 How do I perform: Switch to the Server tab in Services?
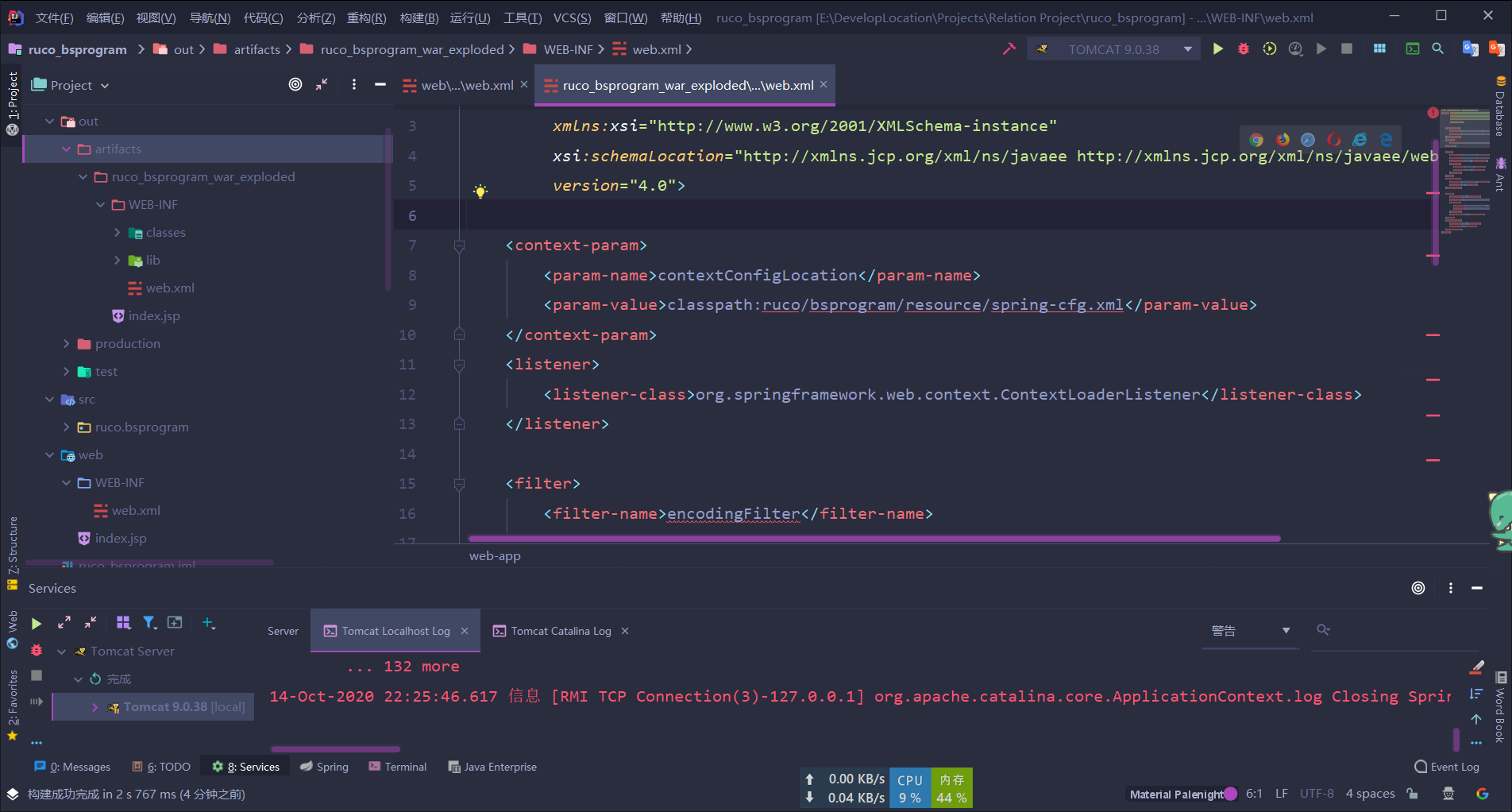click(283, 631)
